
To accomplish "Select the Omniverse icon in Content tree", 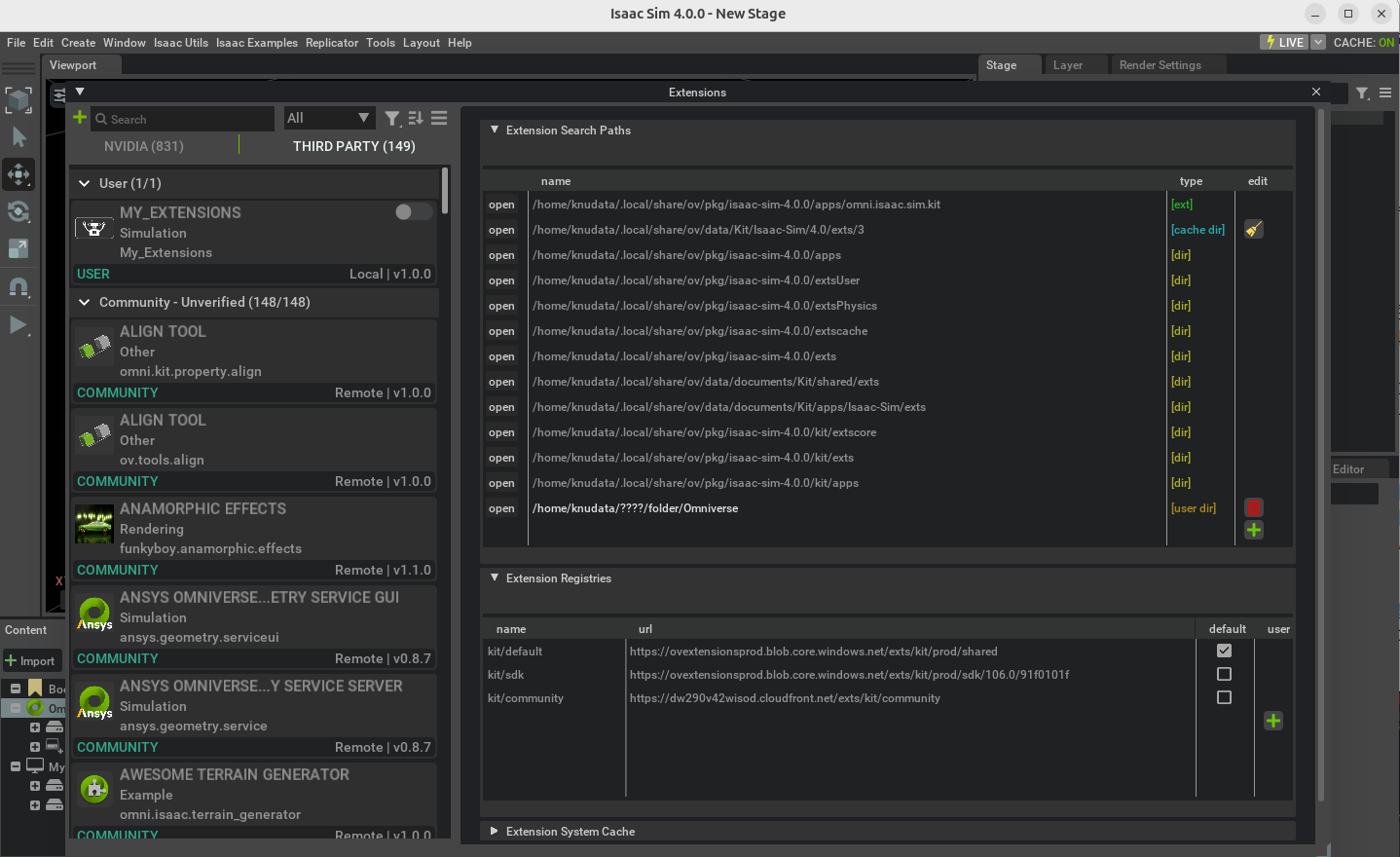I will [35, 708].
